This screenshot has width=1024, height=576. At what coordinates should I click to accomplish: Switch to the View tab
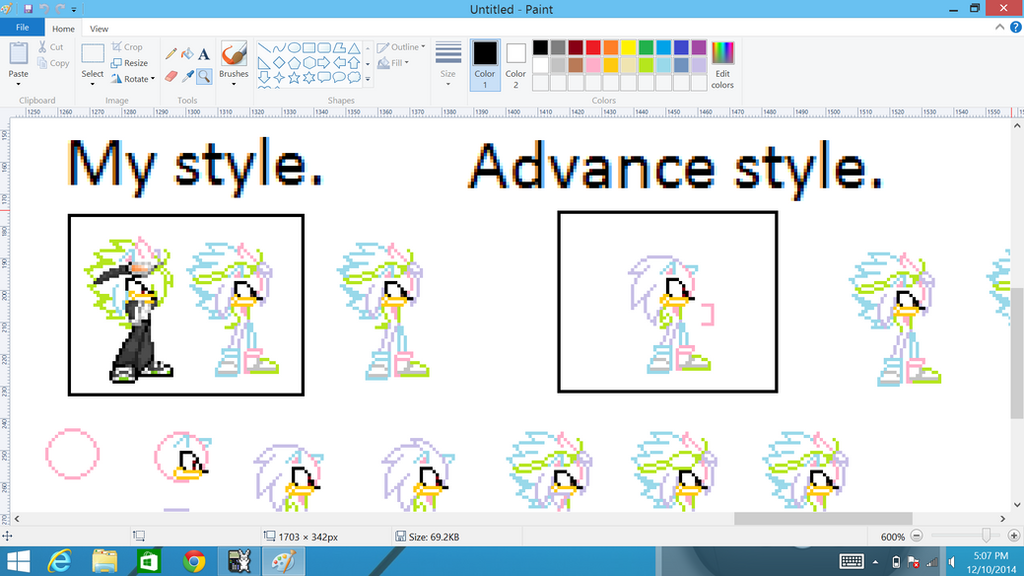(x=99, y=29)
